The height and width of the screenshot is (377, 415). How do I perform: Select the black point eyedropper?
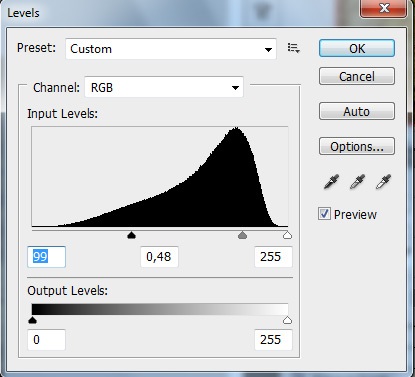click(x=332, y=182)
